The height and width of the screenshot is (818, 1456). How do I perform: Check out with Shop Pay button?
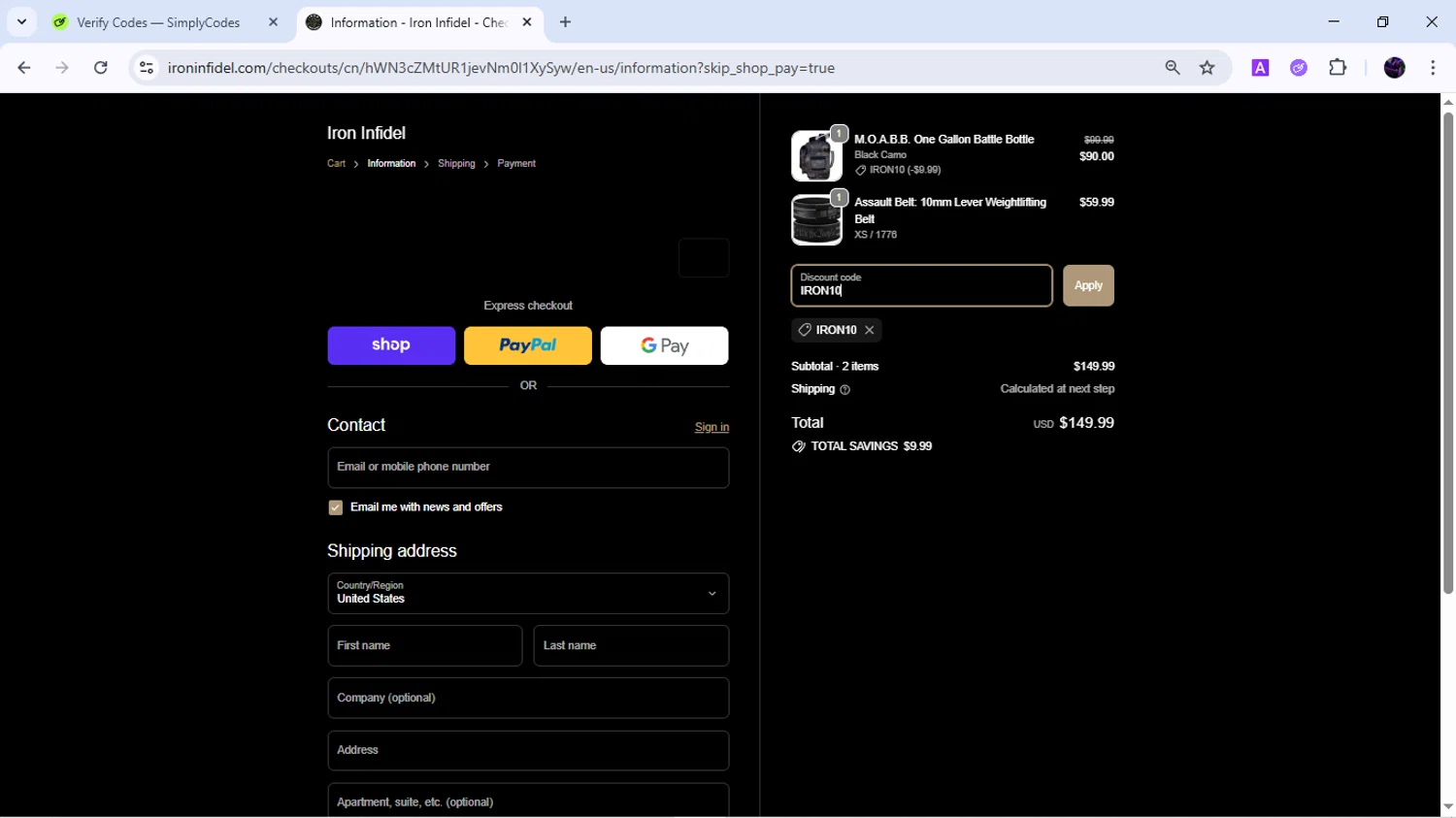[x=391, y=345]
